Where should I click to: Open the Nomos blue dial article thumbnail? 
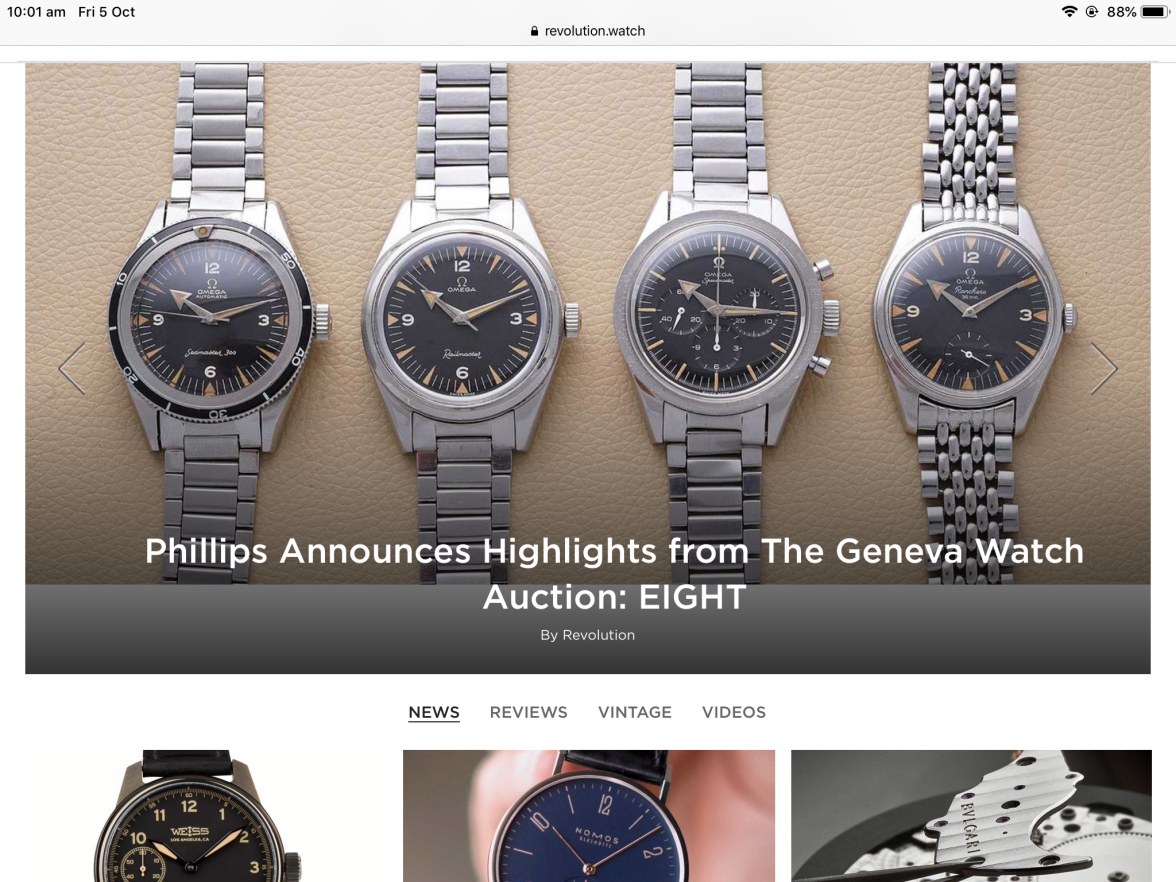589,816
